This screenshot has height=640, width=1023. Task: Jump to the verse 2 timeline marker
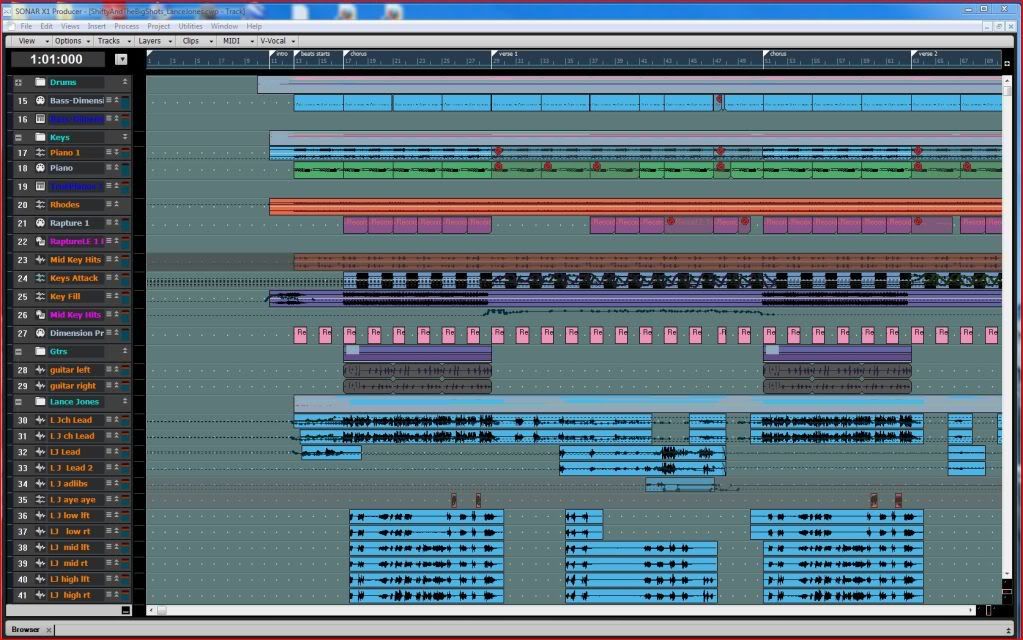click(x=926, y=53)
